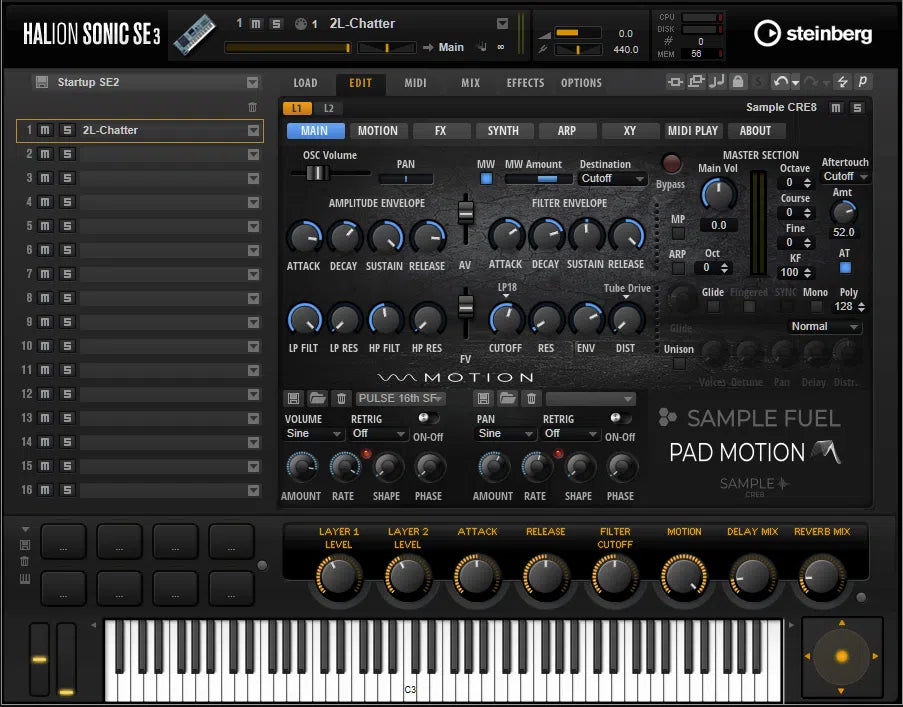The width and height of the screenshot is (903, 707).
Task: Enable the ARP checkbox in master section
Action: (678, 268)
